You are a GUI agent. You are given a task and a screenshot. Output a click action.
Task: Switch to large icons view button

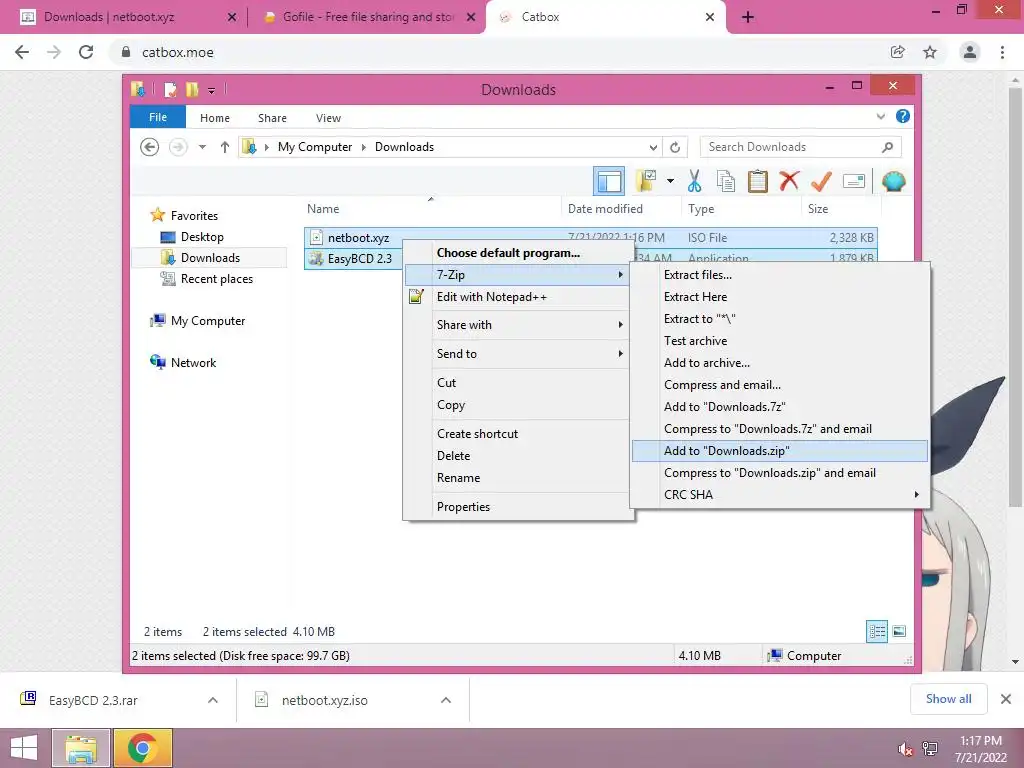click(899, 631)
